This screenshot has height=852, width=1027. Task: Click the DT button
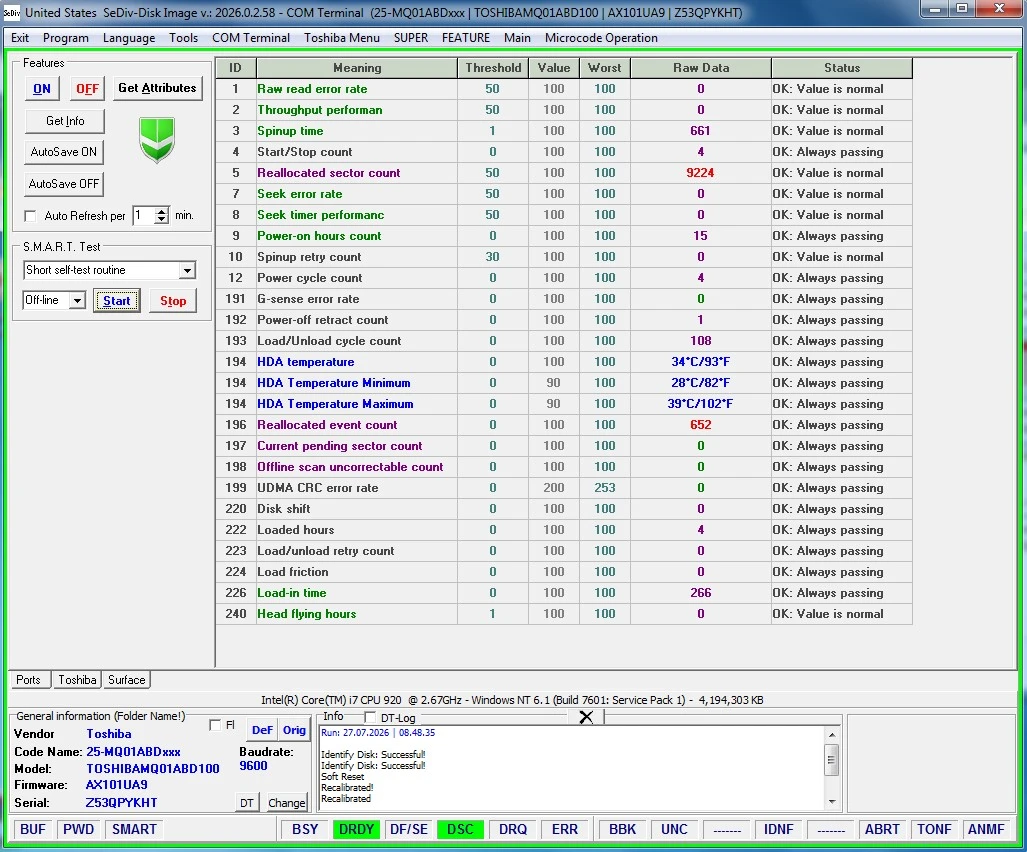[x=246, y=802]
